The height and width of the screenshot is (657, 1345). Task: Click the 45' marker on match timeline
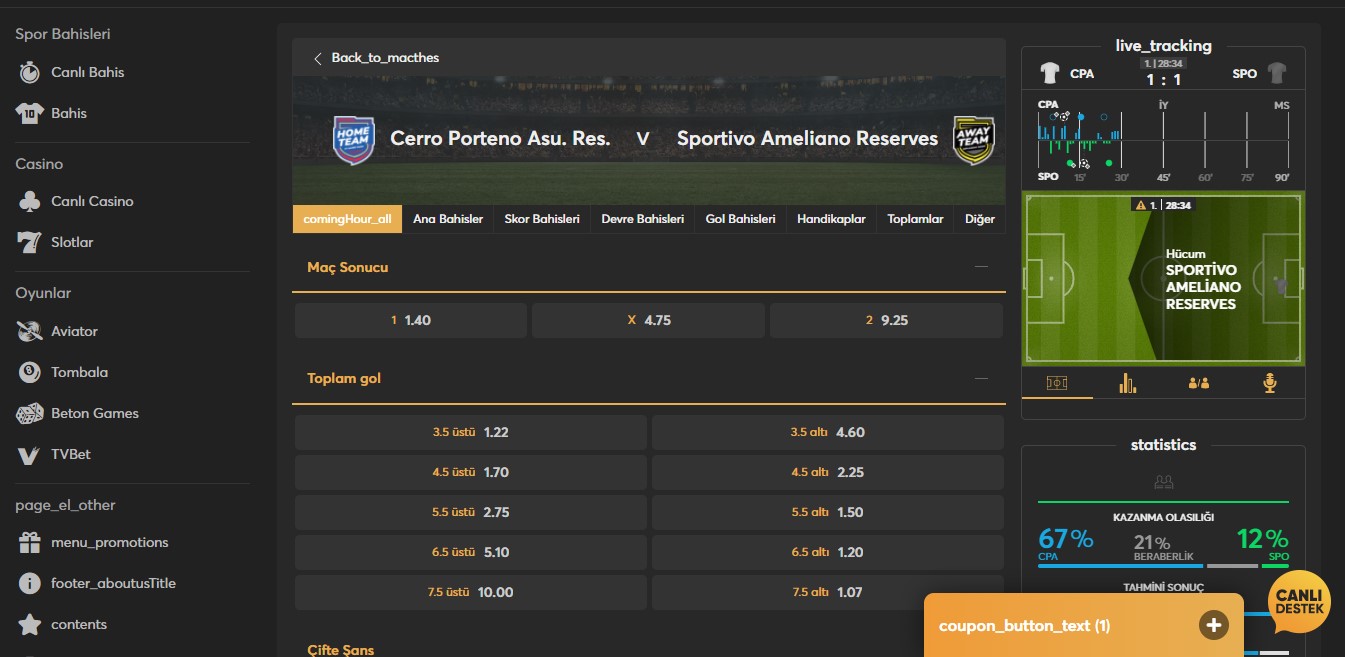point(1163,177)
